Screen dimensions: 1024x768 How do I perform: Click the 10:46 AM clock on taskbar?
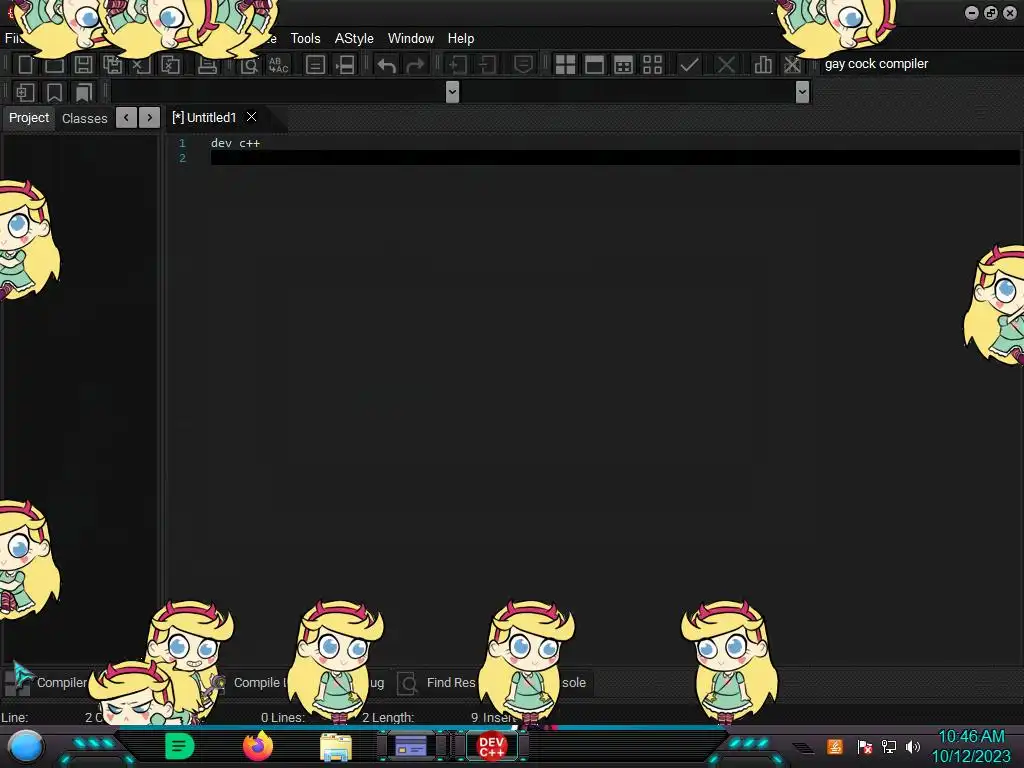971,737
